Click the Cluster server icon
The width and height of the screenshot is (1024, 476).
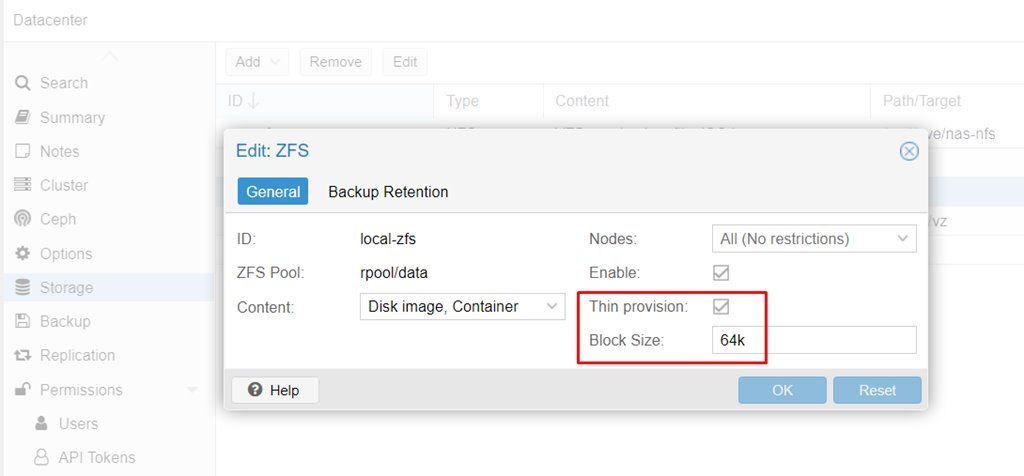pos(23,185)
